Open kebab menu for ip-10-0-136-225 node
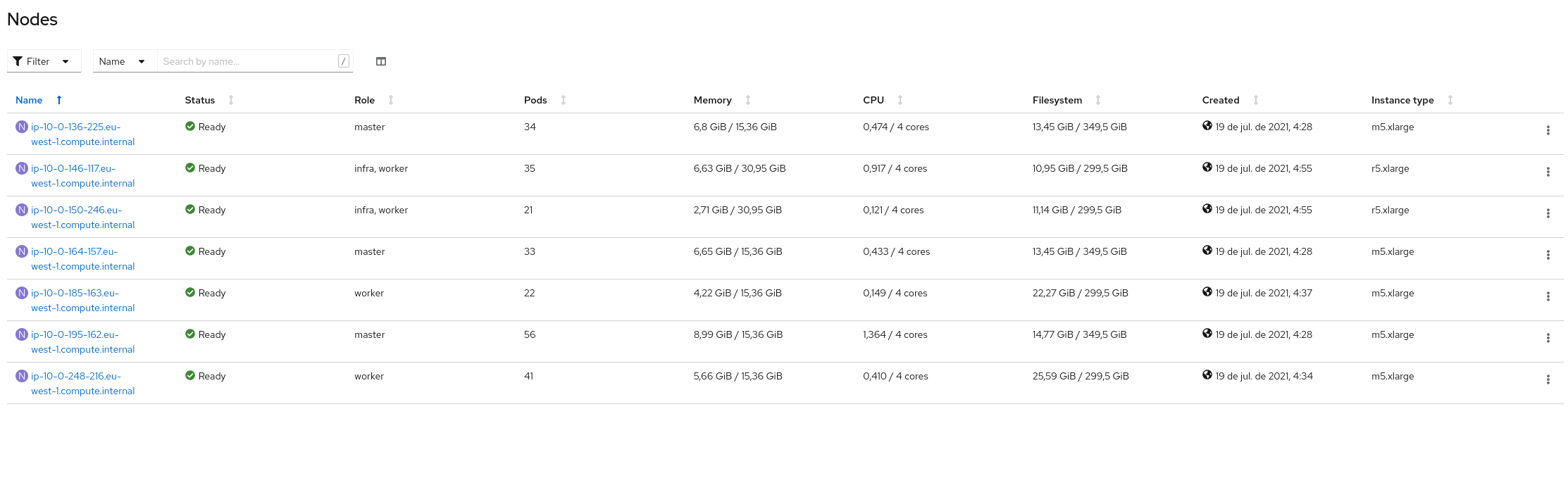Viewport: 1568px width, 490px height. coord(1548,130)
